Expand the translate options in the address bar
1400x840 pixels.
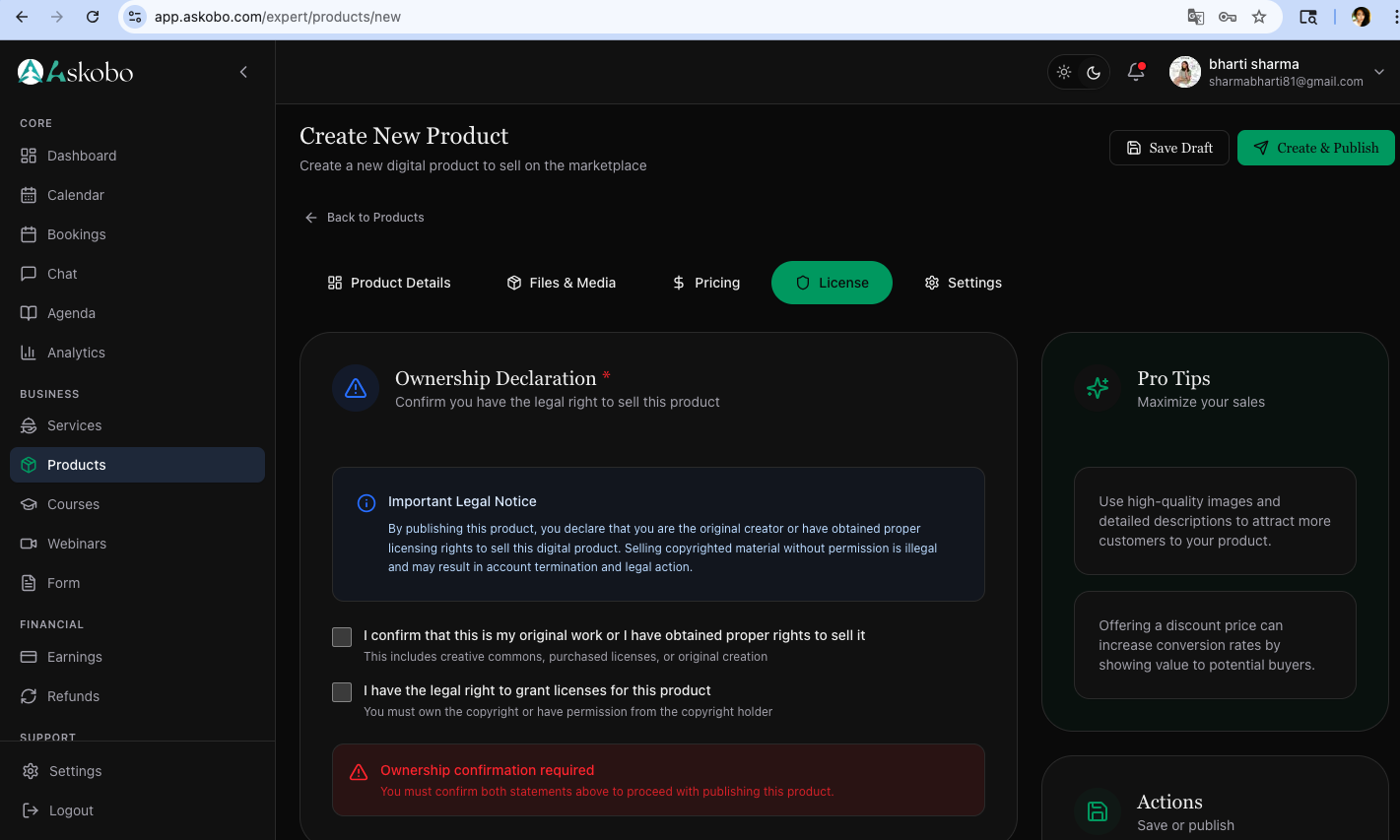coord(1194,17)
